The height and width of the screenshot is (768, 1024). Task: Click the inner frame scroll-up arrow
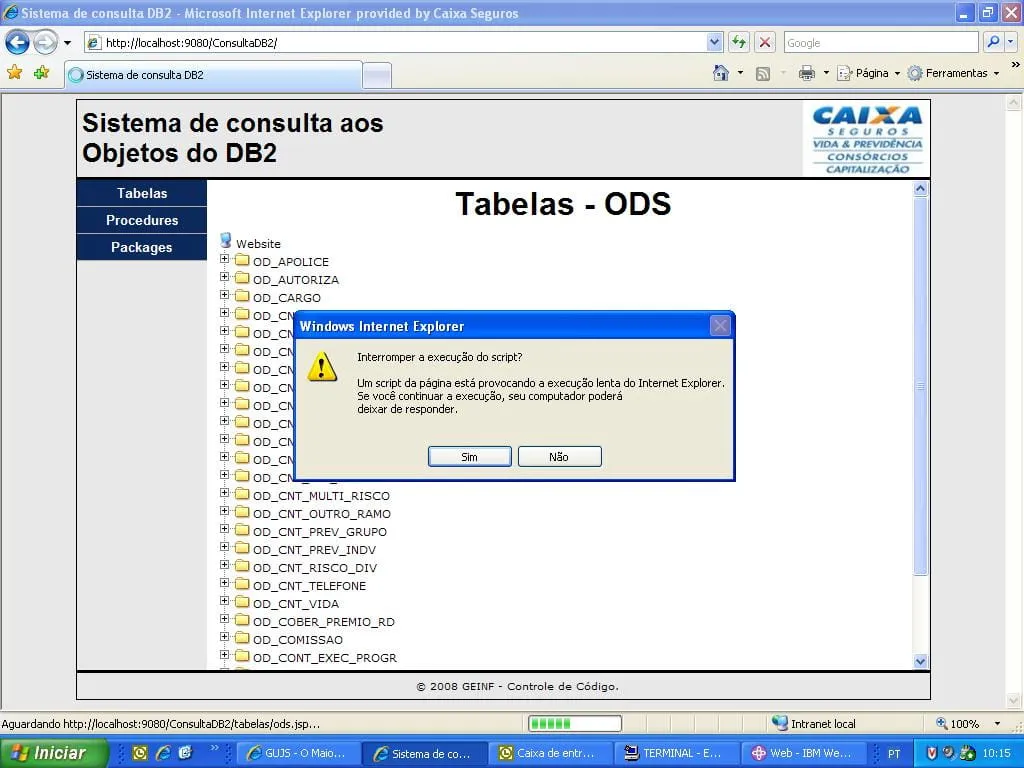pos(920,189)
